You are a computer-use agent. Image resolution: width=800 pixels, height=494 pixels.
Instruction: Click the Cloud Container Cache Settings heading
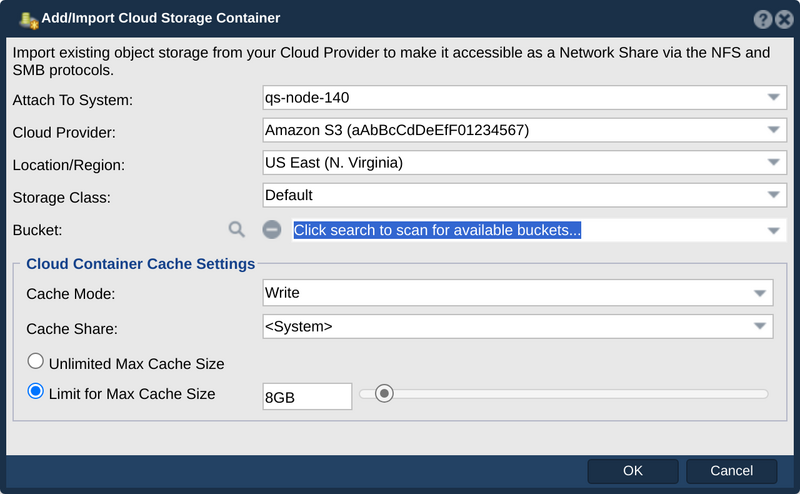(x=140, y=264)
